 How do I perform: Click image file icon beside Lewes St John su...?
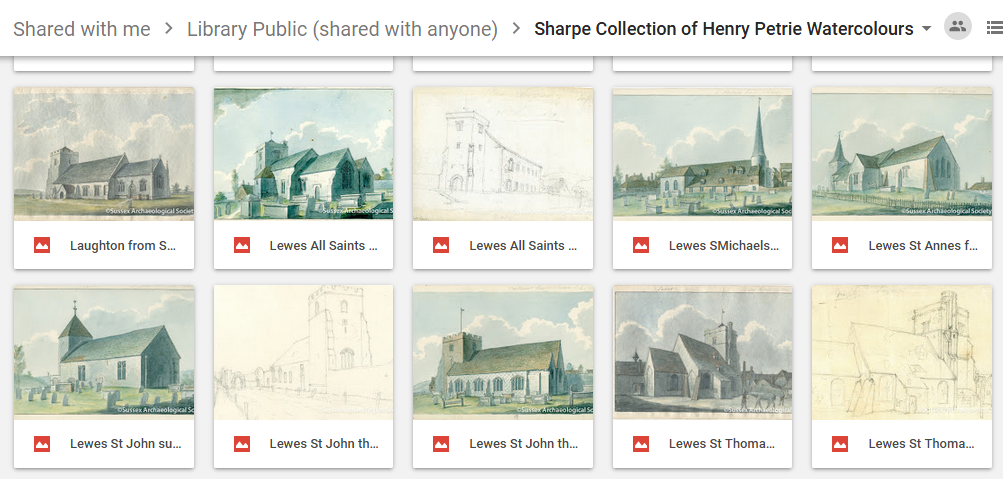[x=42, y=443]
